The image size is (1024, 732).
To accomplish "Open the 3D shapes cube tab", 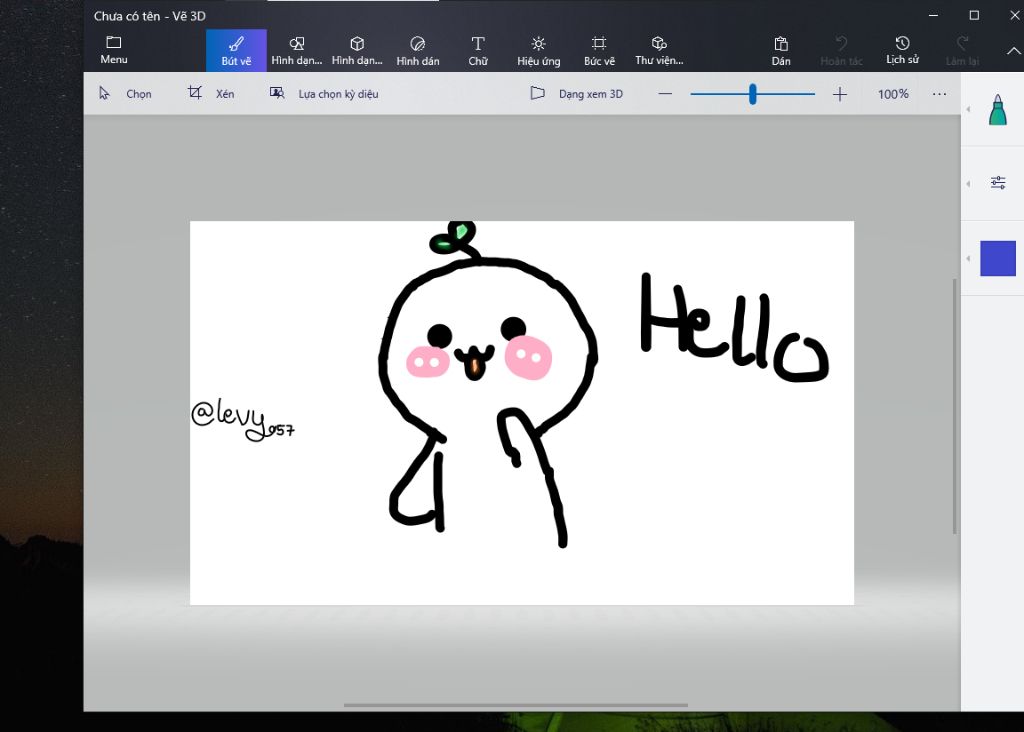I will point(357,50).
